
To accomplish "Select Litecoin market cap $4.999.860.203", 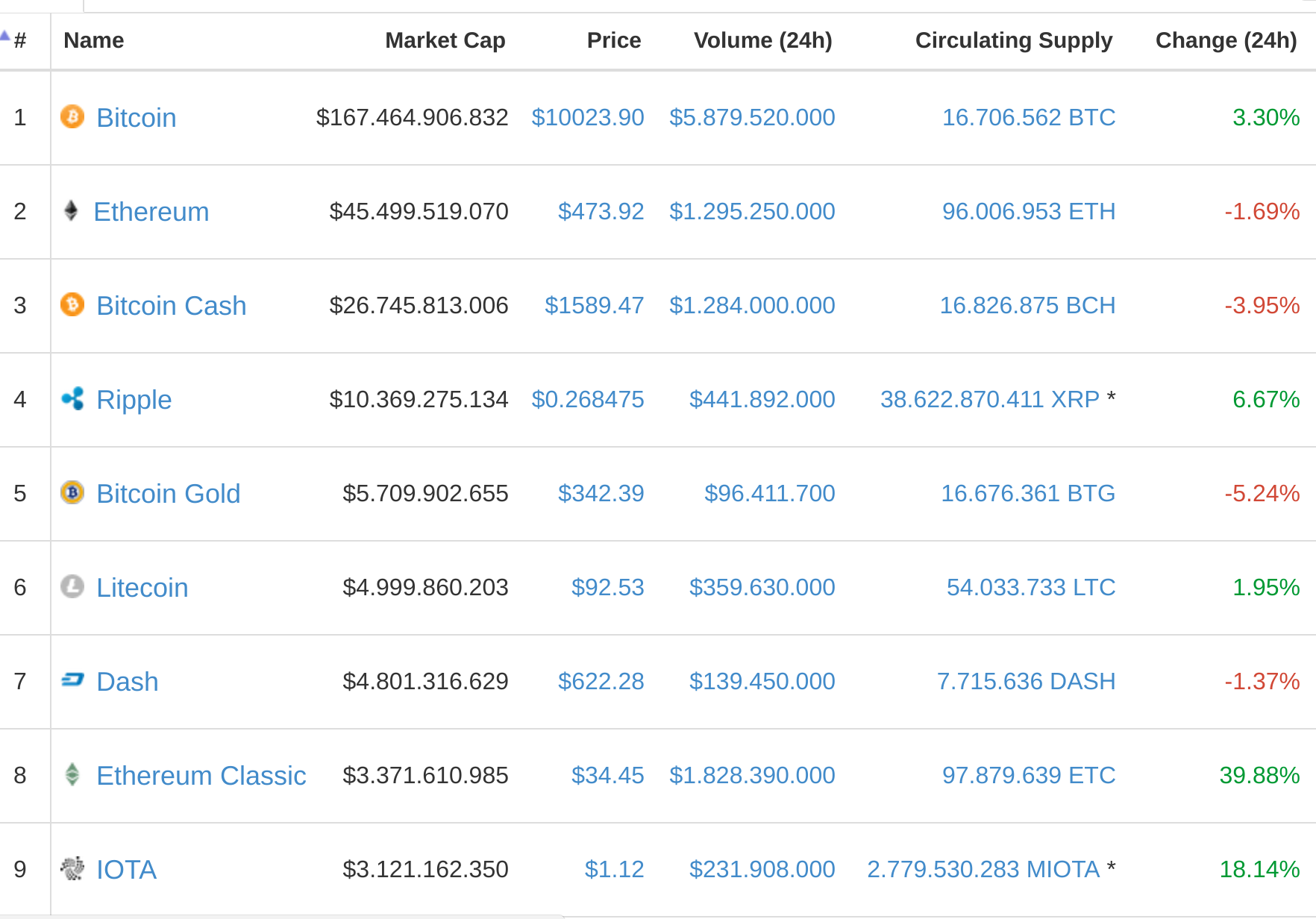I will (x=426, y=587).
